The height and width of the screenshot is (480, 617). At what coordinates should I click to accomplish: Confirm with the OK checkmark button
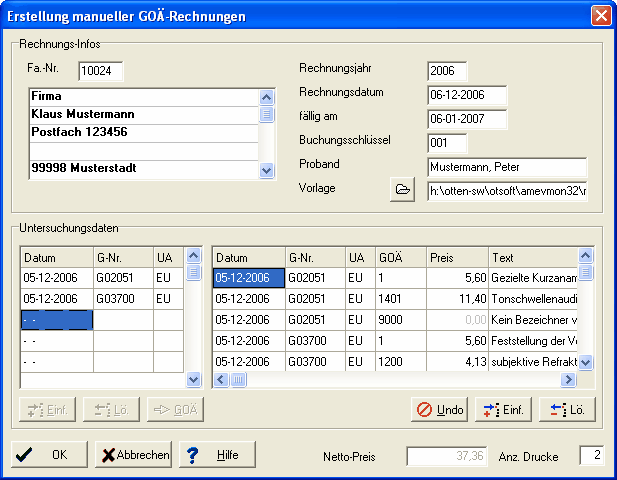[x=49, y=454]
